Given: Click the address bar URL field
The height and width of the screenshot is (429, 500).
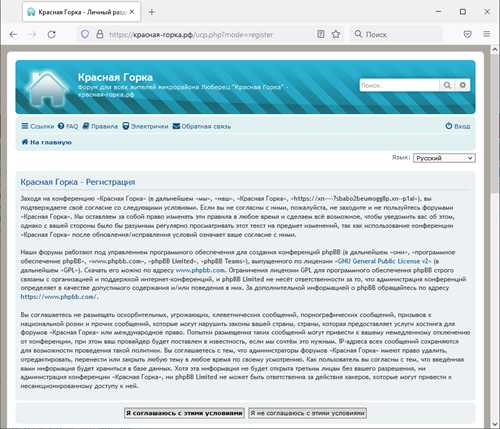Looking at the screenshot, I should tap(210, 34).
